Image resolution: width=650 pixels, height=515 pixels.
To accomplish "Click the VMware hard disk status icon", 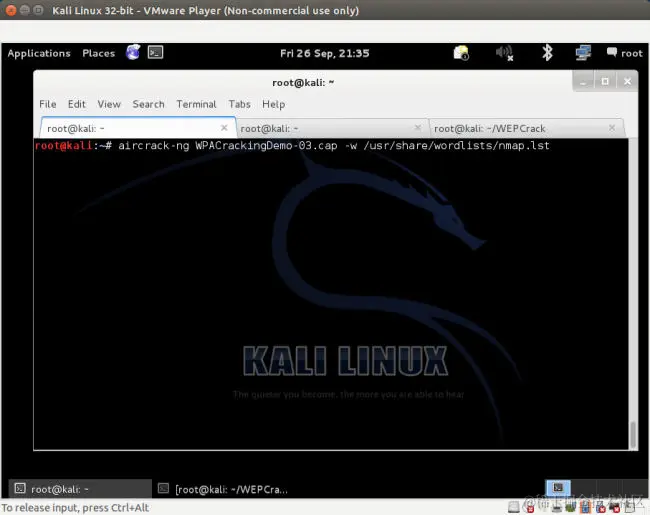I will coord(514,507).
